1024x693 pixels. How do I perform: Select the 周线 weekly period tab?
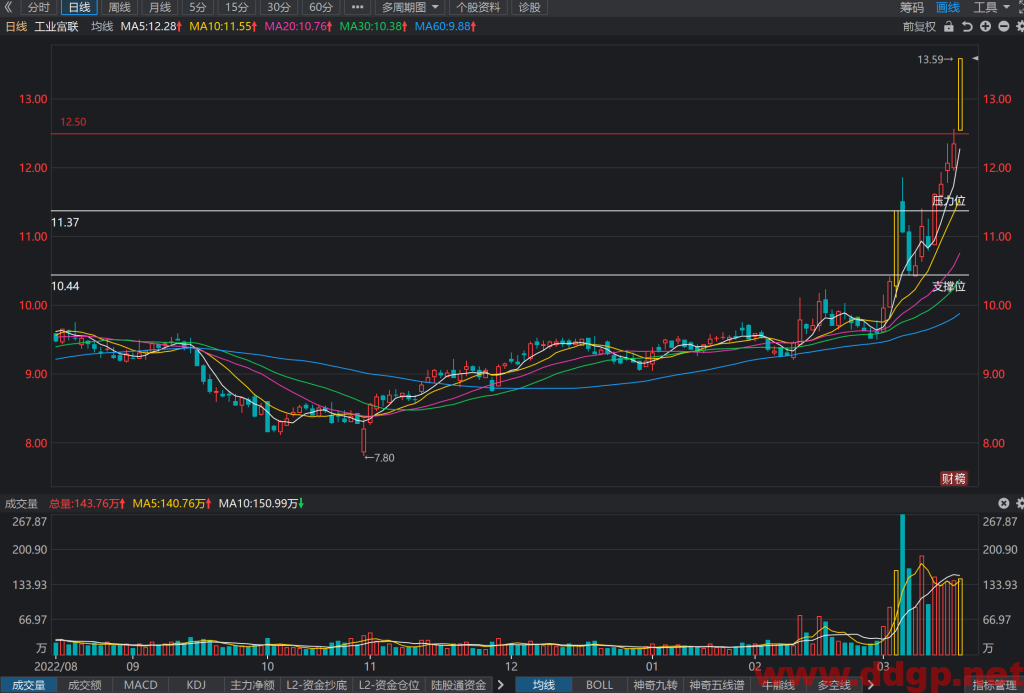tap(120, 7)
